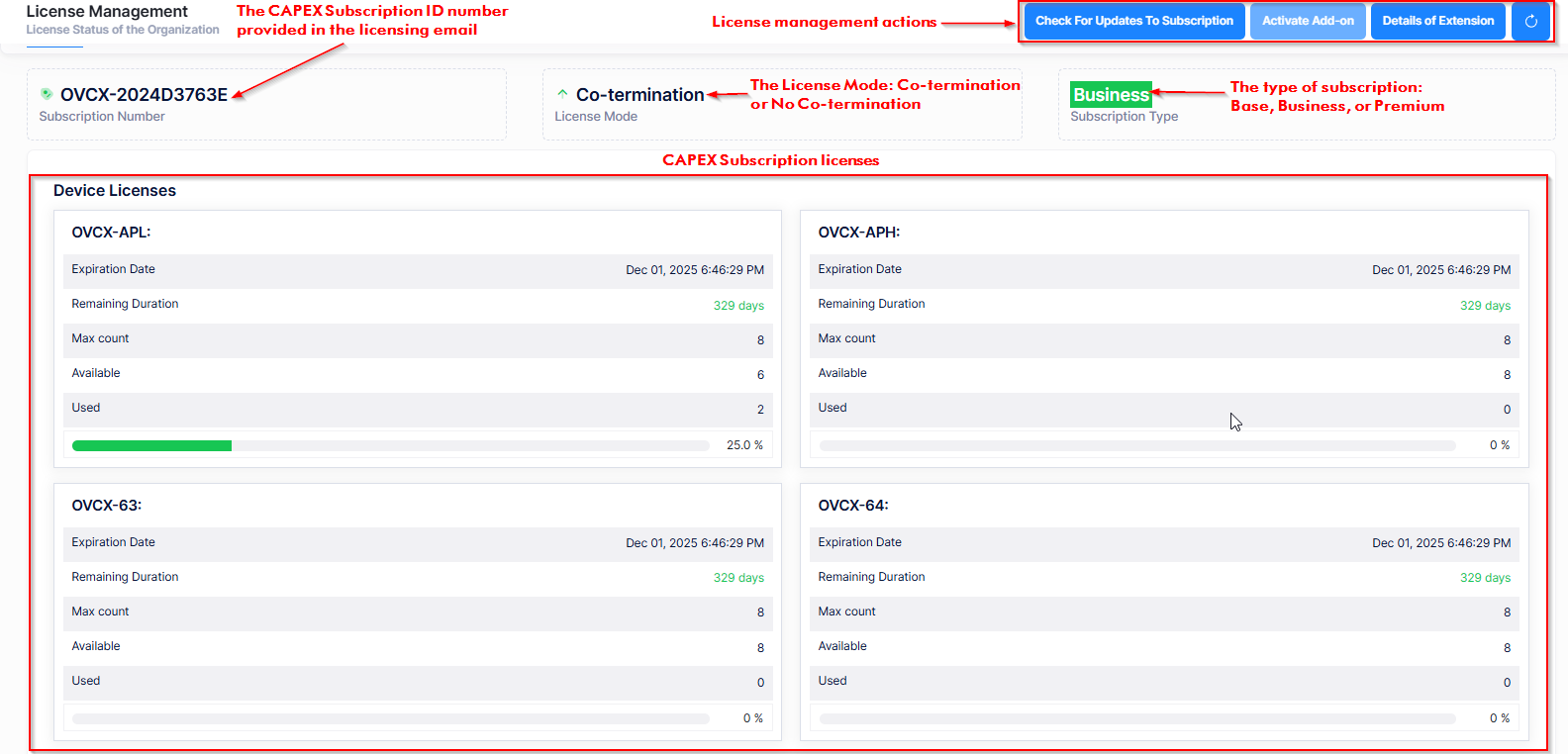The height and width of the screenshot is (754, 1568).
Task: Click the green Business subscription badge
Action: (x=1111, y=95)
